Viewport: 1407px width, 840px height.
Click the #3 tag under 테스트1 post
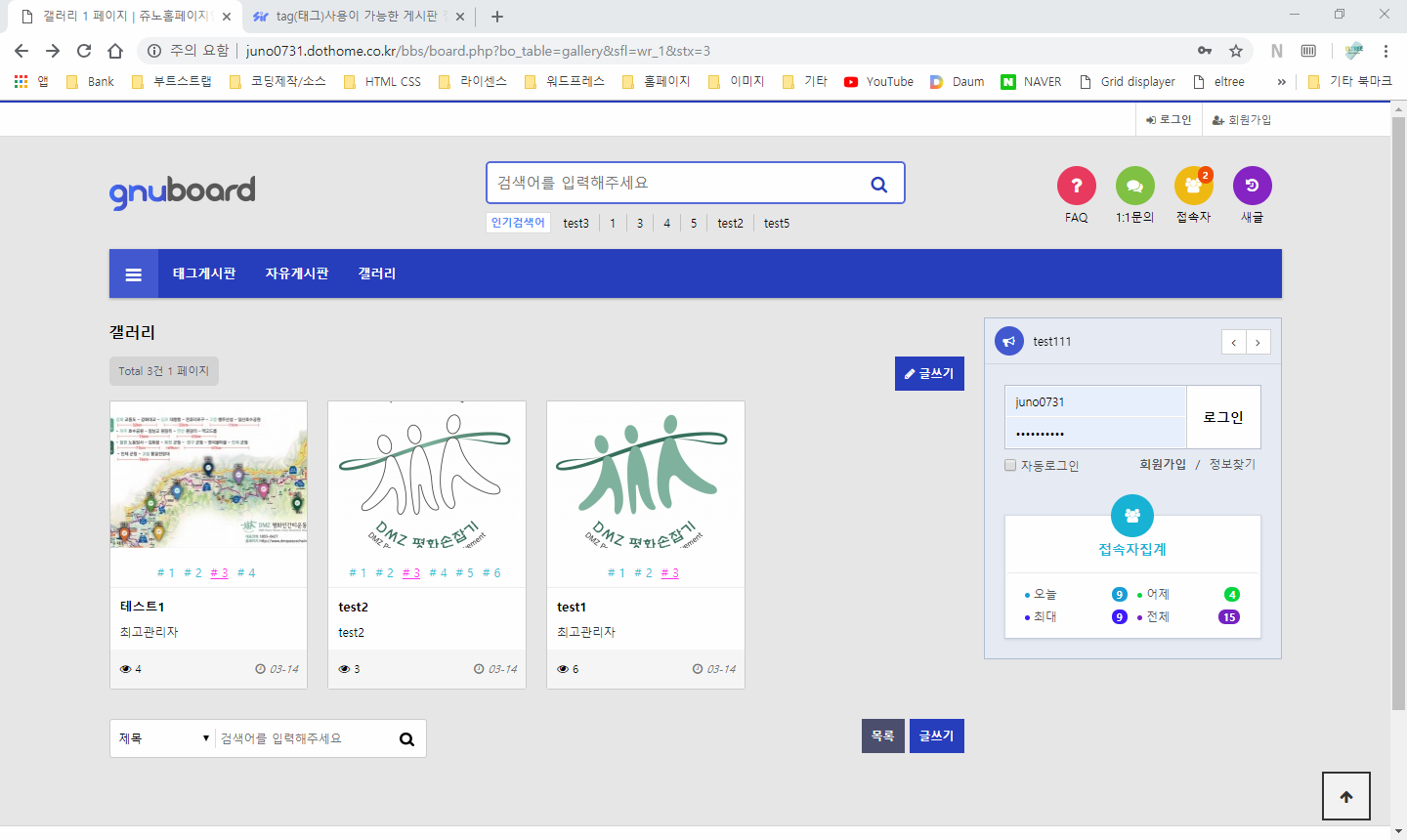pos(219,573)
